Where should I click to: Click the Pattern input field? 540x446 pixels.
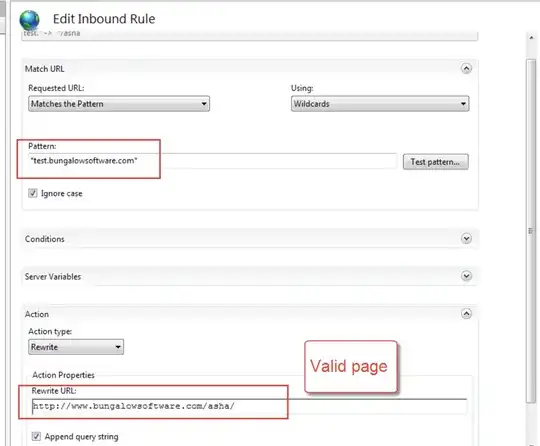[213, 161]
